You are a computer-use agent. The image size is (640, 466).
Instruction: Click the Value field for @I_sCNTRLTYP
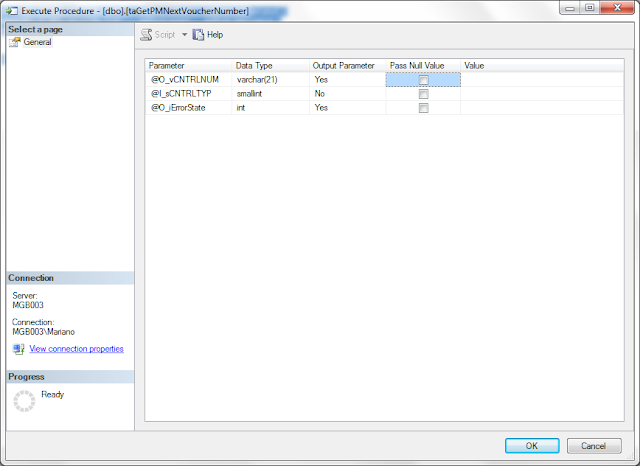[542, 94]
